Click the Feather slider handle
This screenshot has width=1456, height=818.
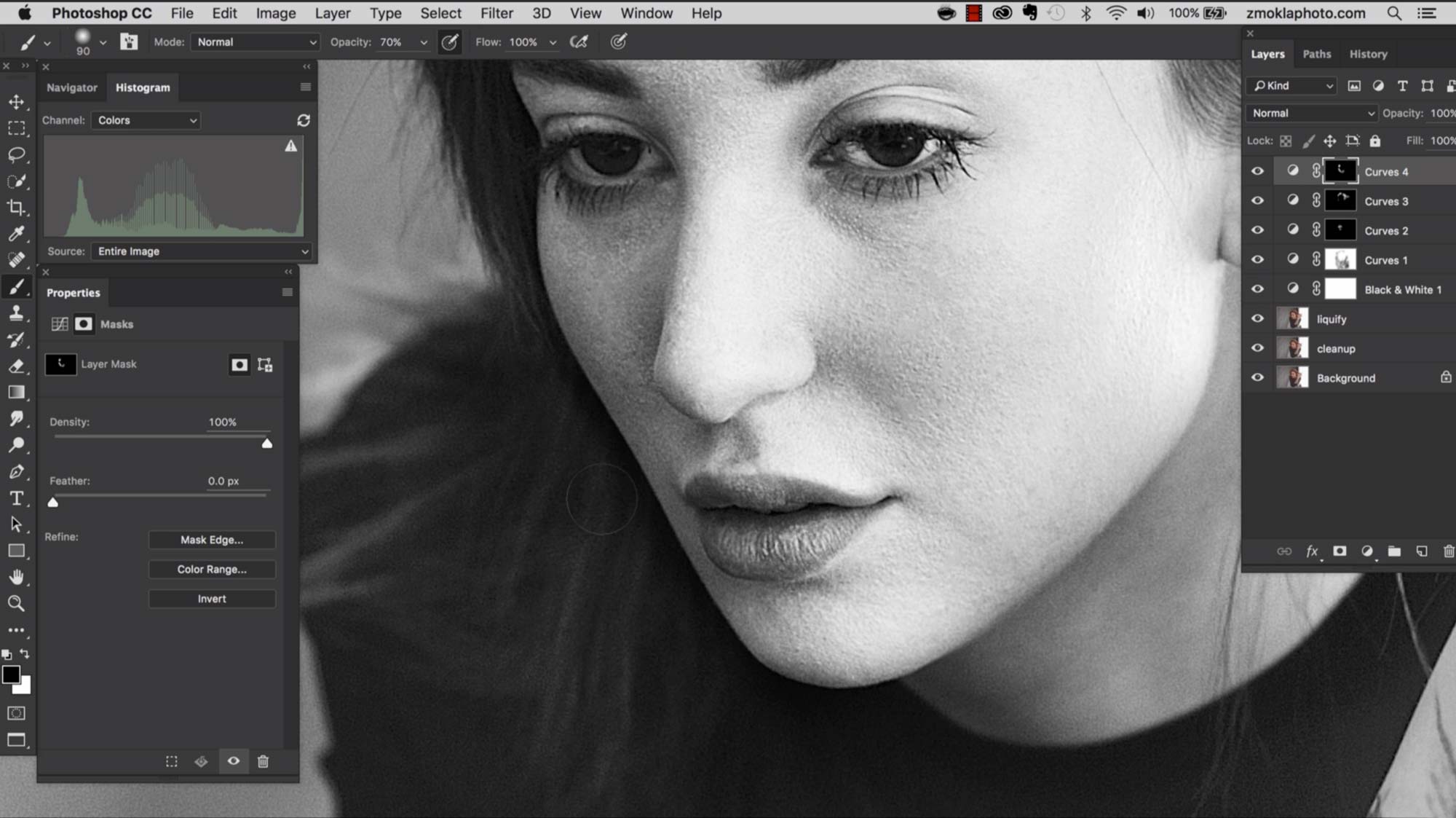click(53, 503)
